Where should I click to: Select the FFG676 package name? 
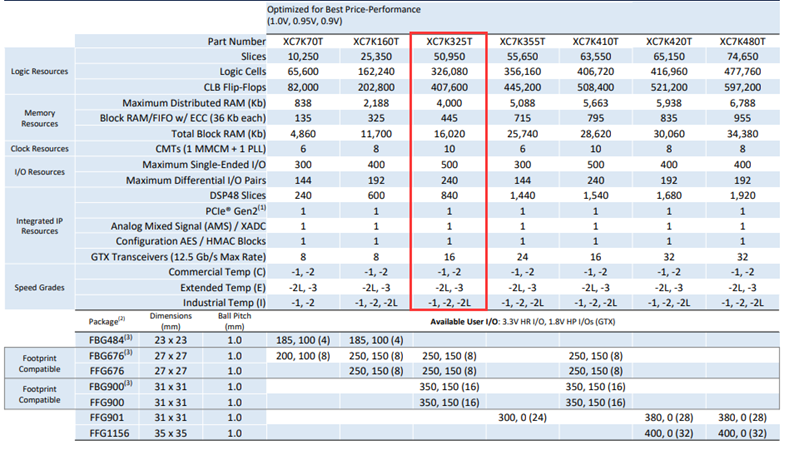coord(106,371)
